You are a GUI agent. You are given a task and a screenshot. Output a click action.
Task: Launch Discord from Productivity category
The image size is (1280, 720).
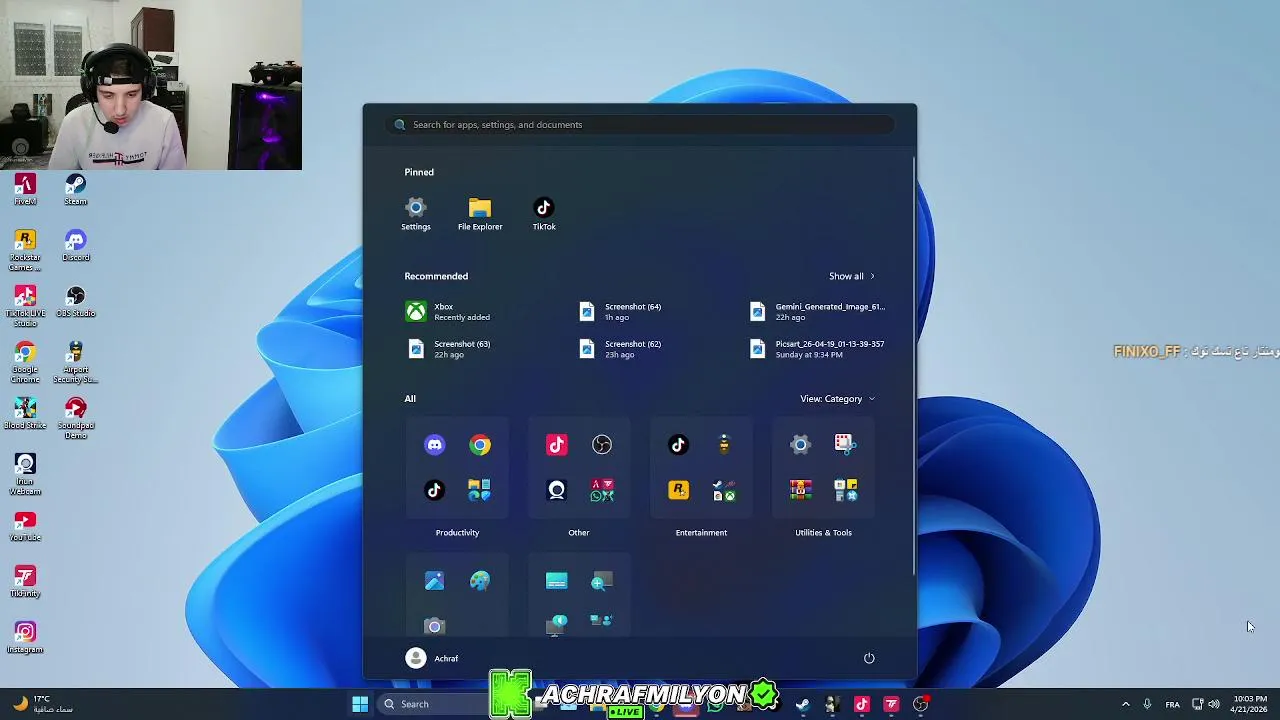tap(434, 445)
